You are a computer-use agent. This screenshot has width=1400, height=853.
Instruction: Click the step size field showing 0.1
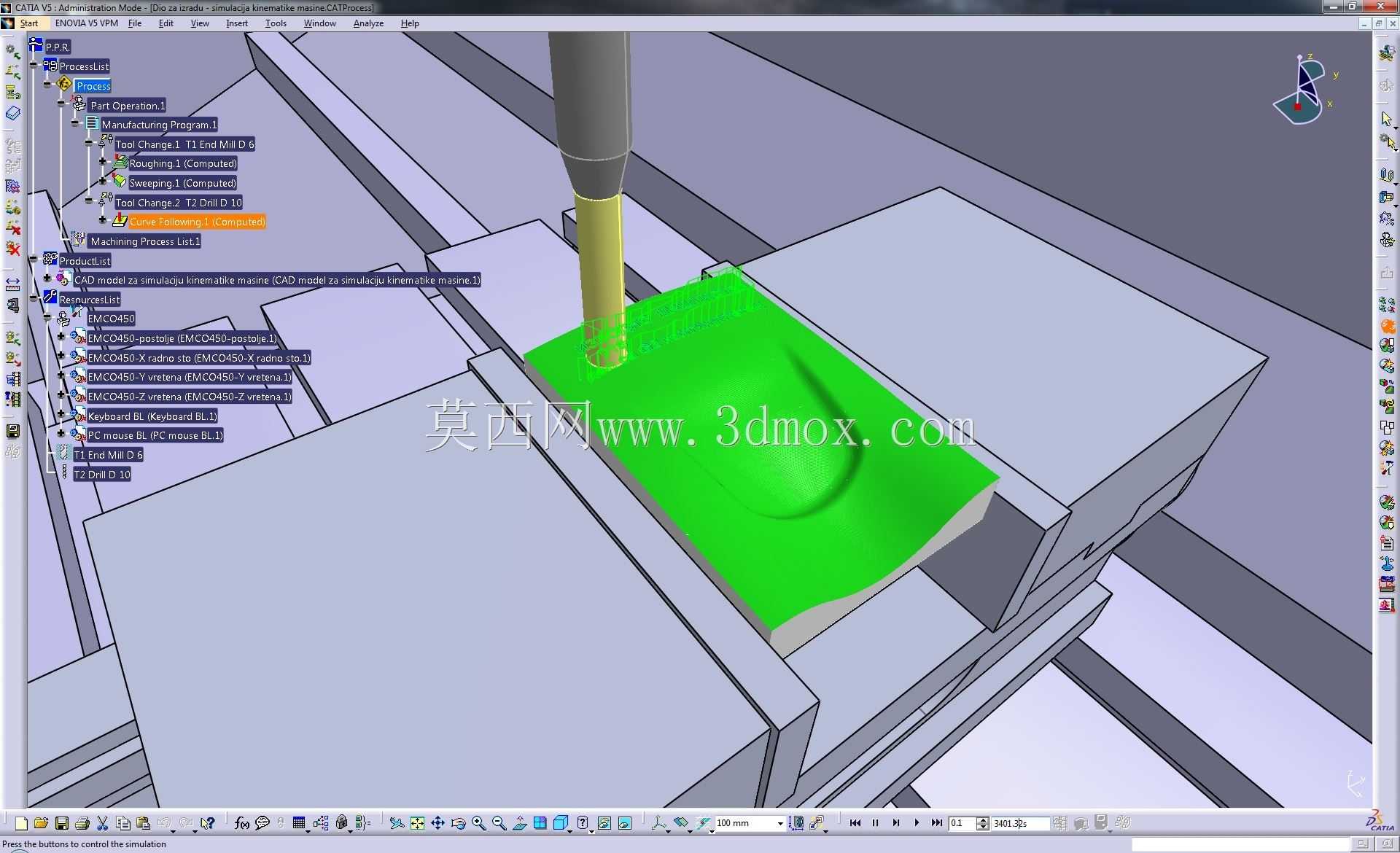962,824
